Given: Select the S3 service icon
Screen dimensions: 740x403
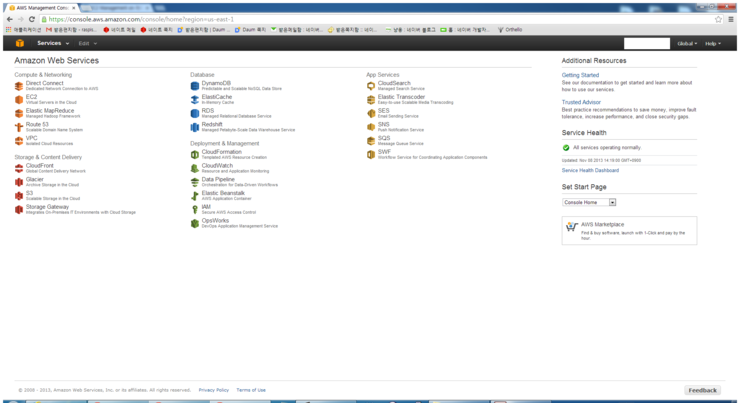Looking at the screenshot, I should pyautogui.click(x=19, y=196).
